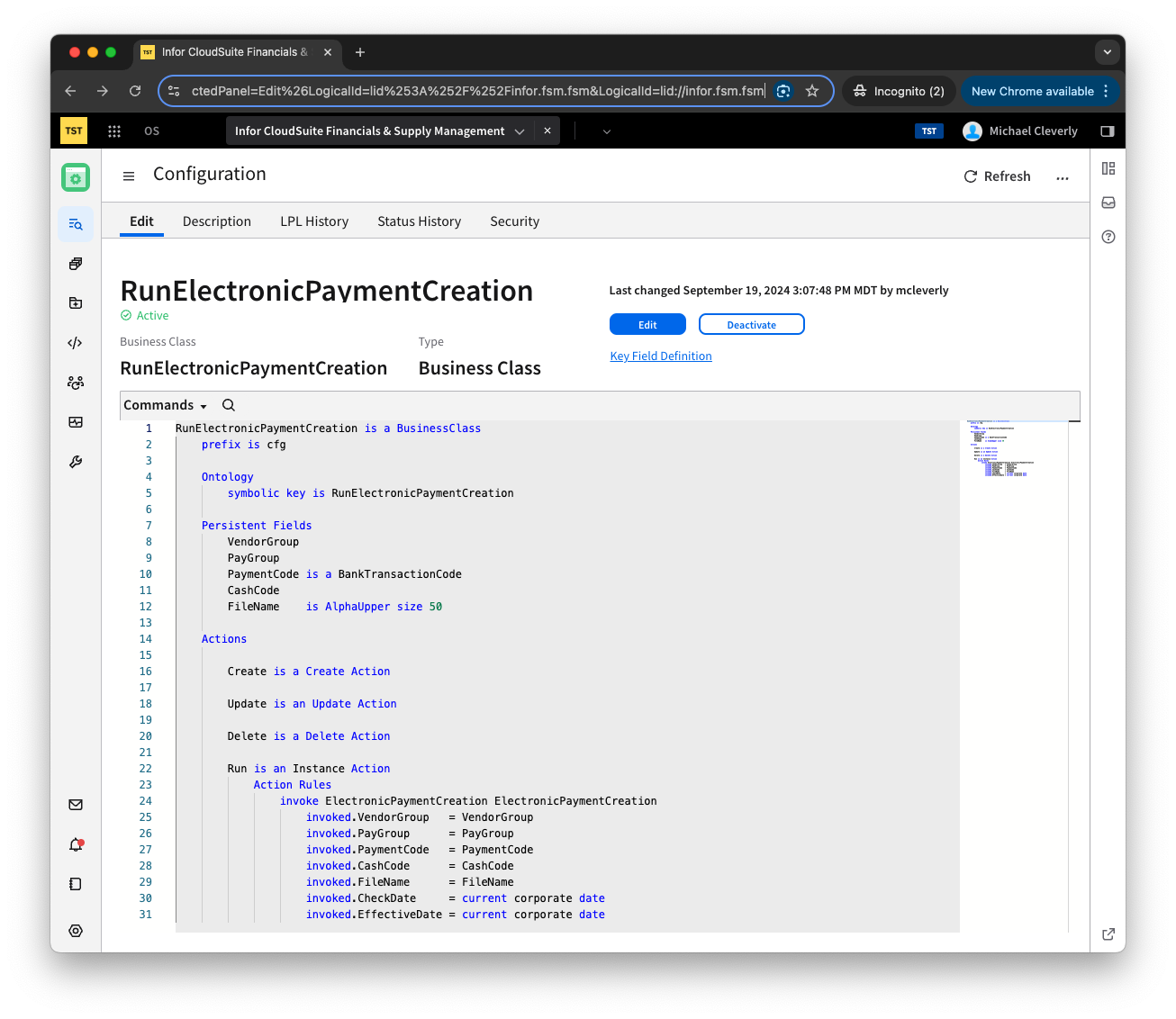
Task: Go back in browser history
Action: [x=70, y=91]
